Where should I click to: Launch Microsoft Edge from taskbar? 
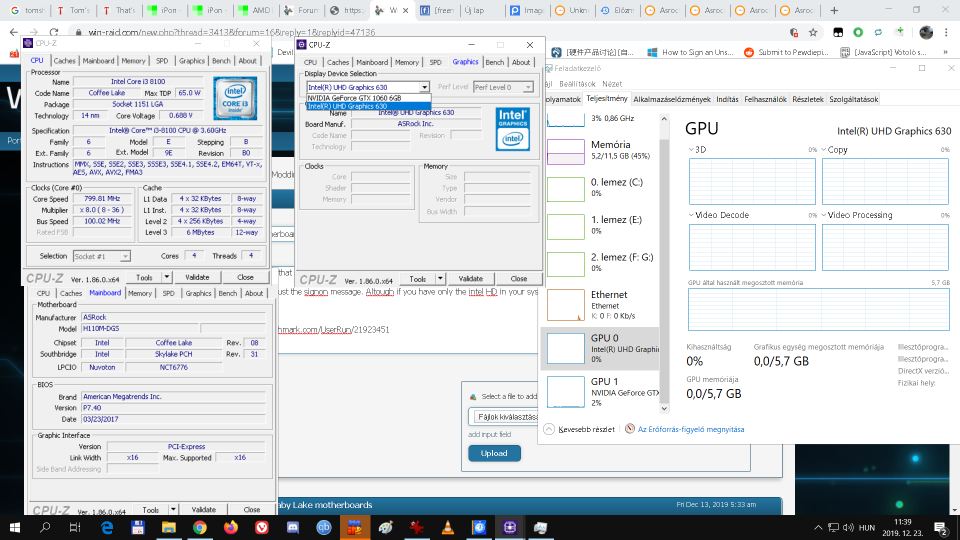click(107, 527)
